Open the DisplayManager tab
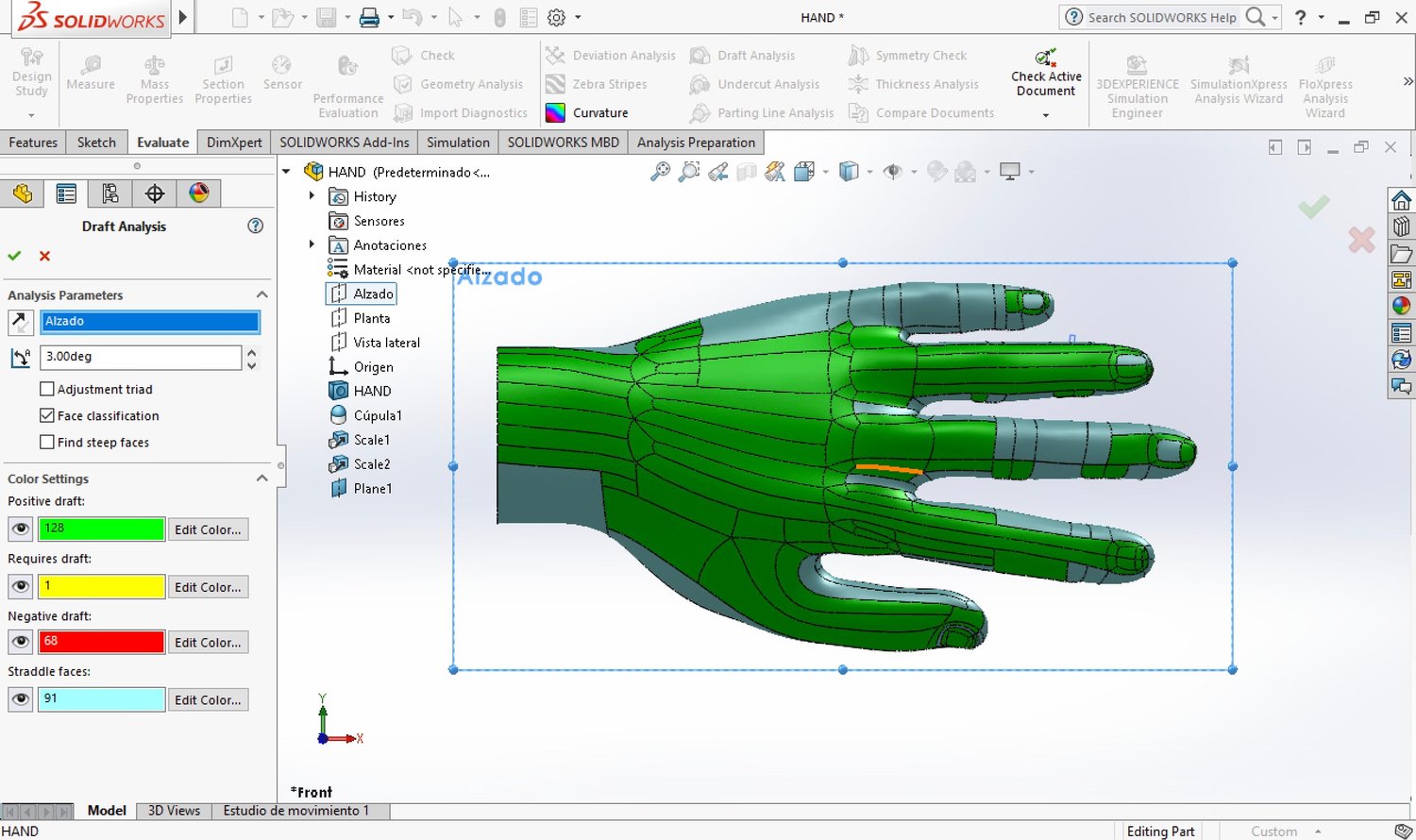The height and width of the screenshot is (840, 1416). (x=198, y=193)
